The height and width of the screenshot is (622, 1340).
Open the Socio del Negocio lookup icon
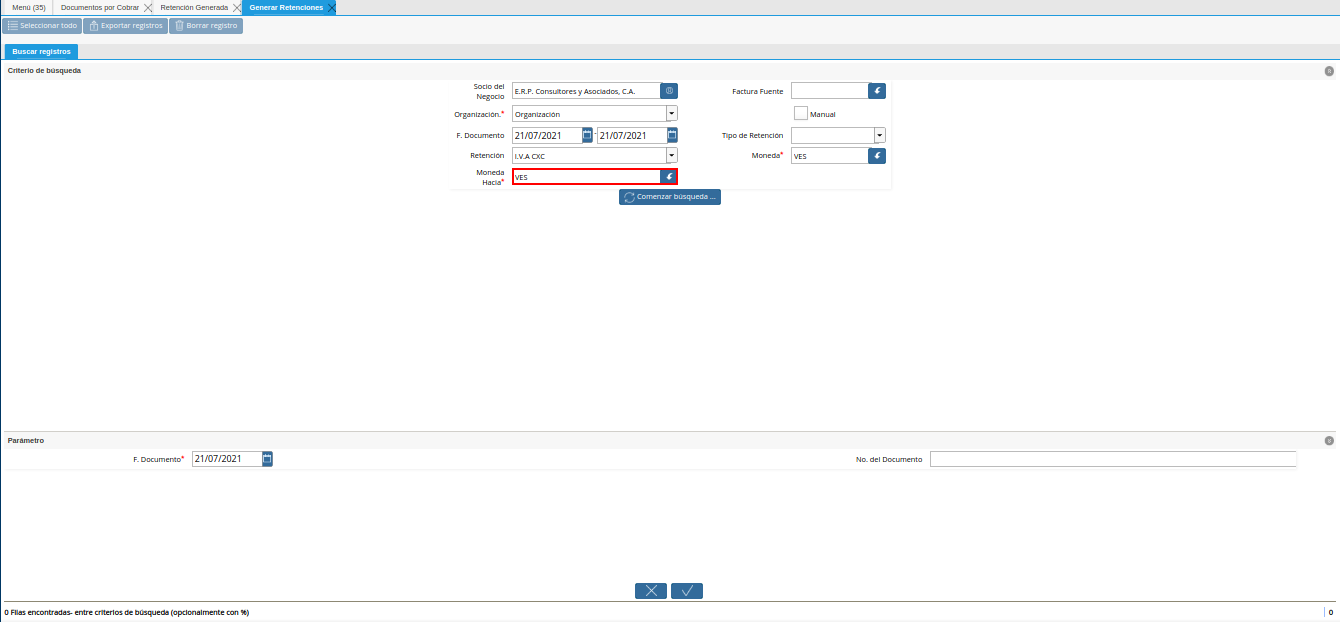[669, 91]
